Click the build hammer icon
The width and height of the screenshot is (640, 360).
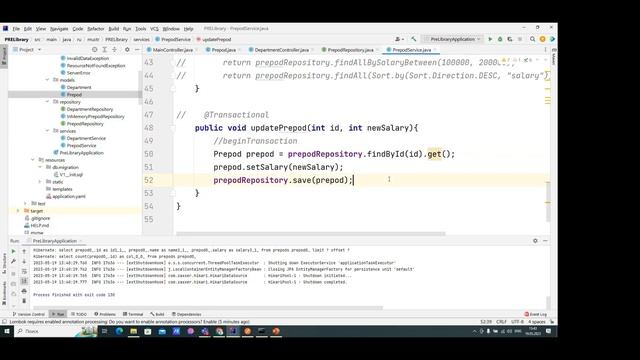413,39
